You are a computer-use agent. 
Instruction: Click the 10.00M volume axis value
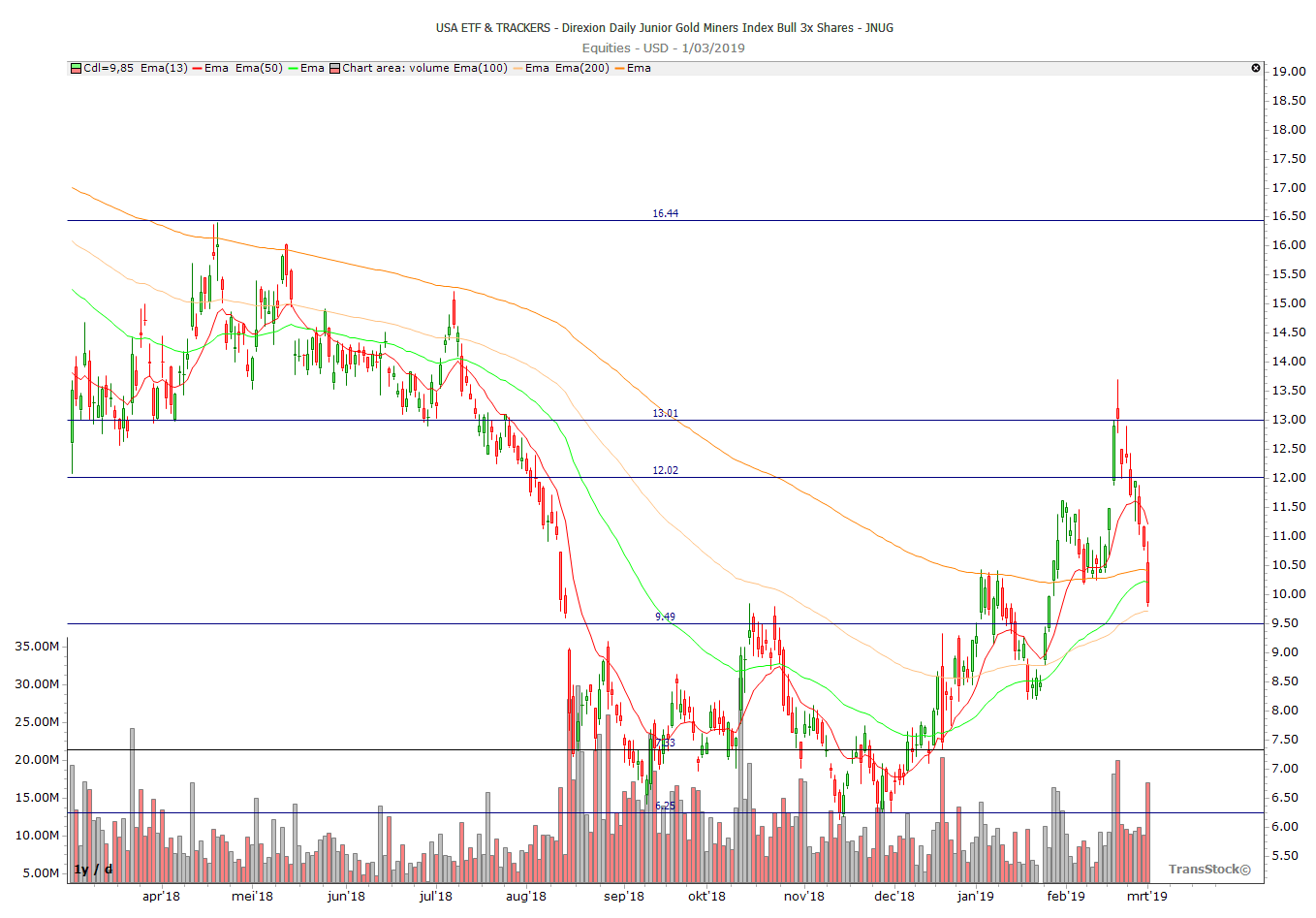(37, 835)
